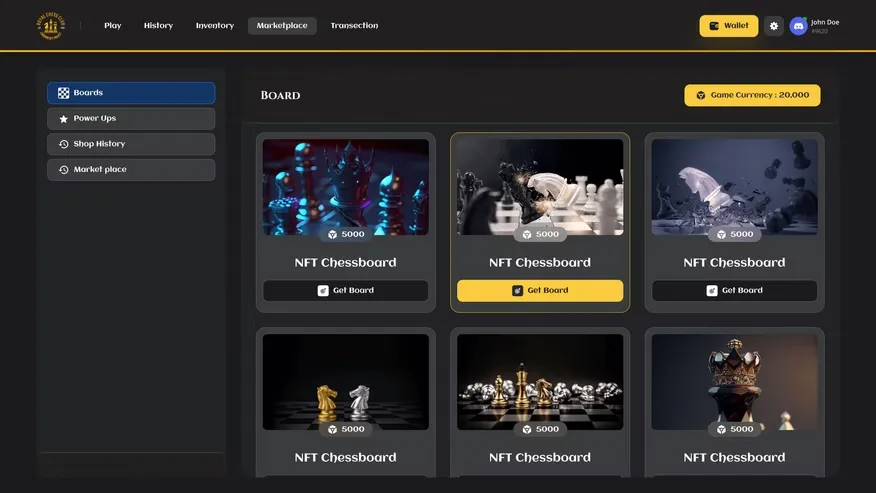This screenshot has height=493, width=876.
Task: Click the coin icon in Game Currency badge
Action: click(701, 95)
